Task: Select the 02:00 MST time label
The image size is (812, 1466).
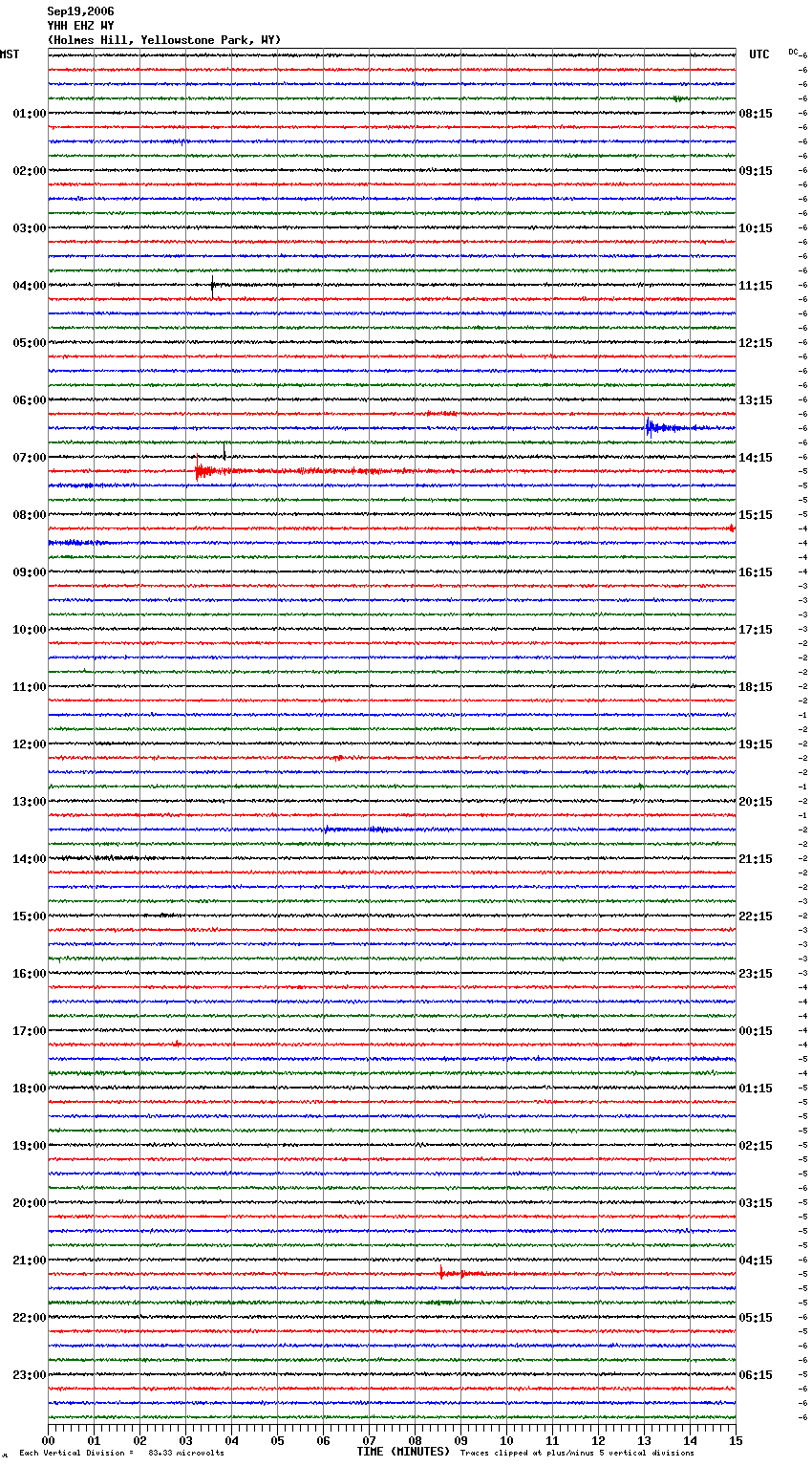Action: pyautogui.click(x=30, y=171)
